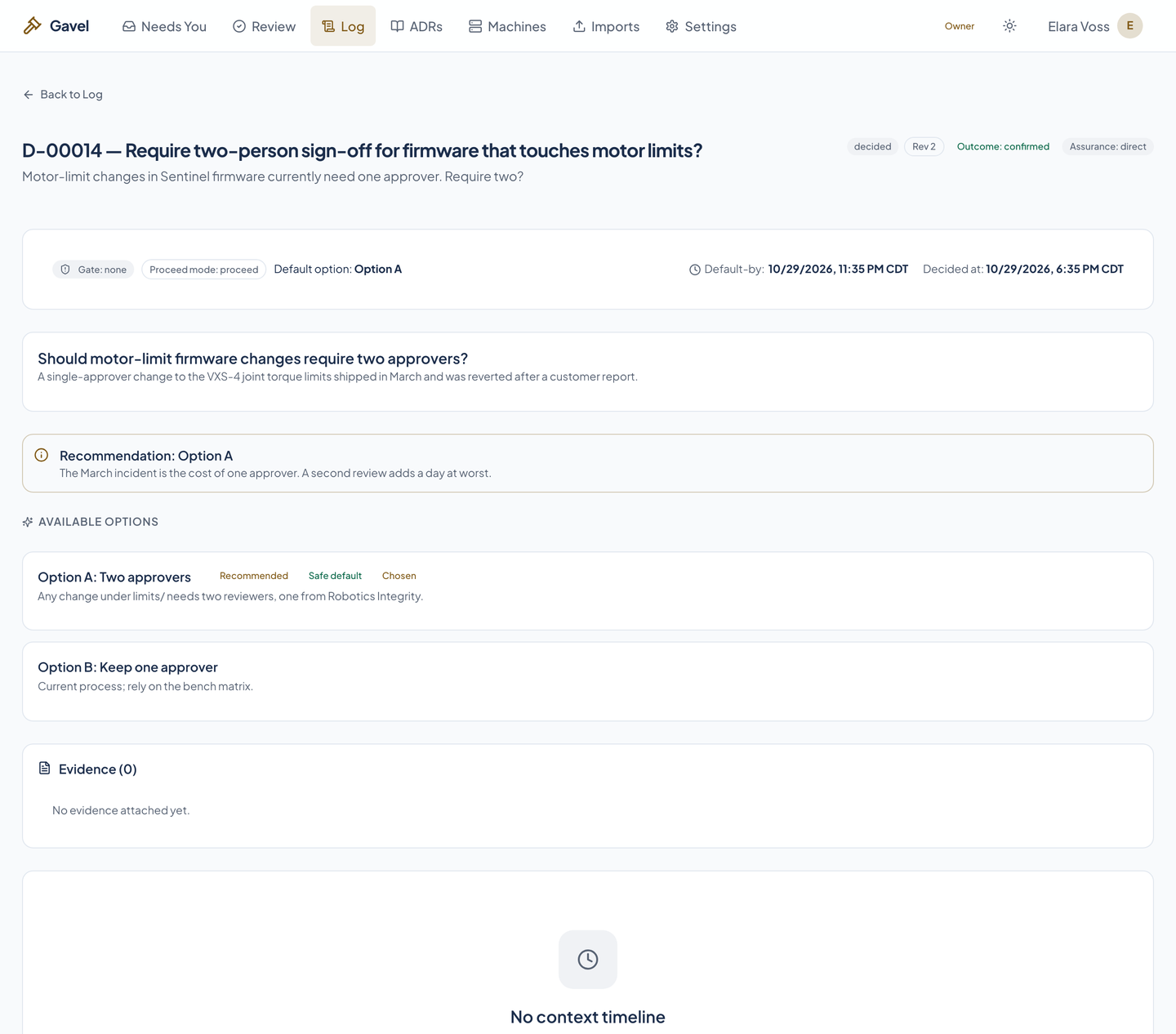The width and height of the screenshot is (1176, 1034).
Task: Click the Assurance: direct badge
Action: [1107, 147]
